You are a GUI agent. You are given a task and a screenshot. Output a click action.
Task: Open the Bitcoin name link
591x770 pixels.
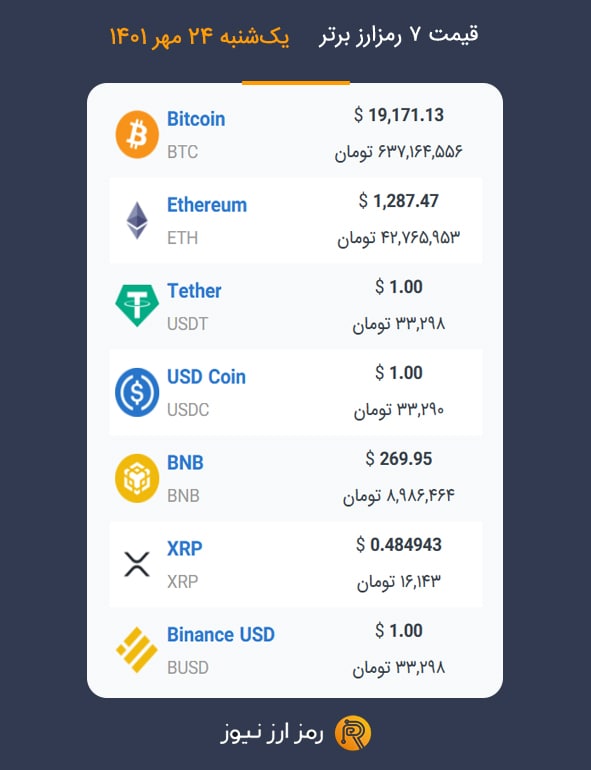pos(196,119)
